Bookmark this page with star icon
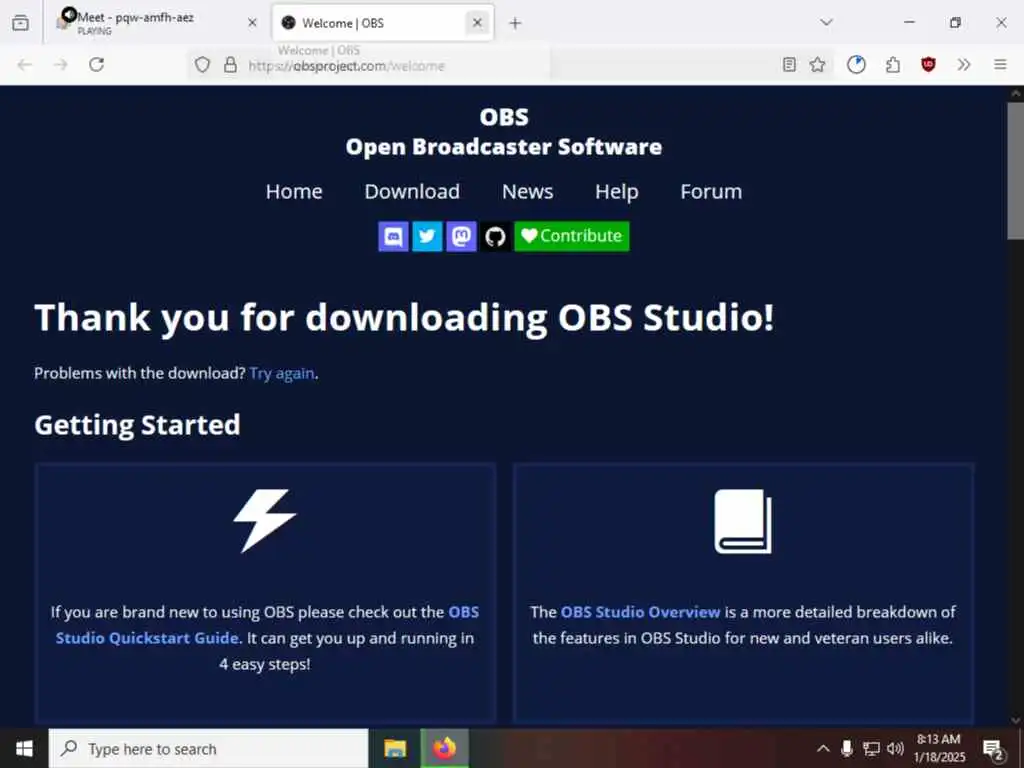Screen dimensions: 1024x768 [x=818, y=65]
